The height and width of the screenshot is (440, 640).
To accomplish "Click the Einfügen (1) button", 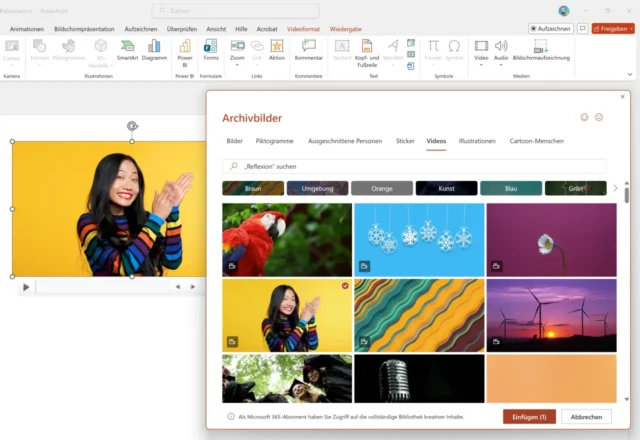I will [x=529, y=416].
